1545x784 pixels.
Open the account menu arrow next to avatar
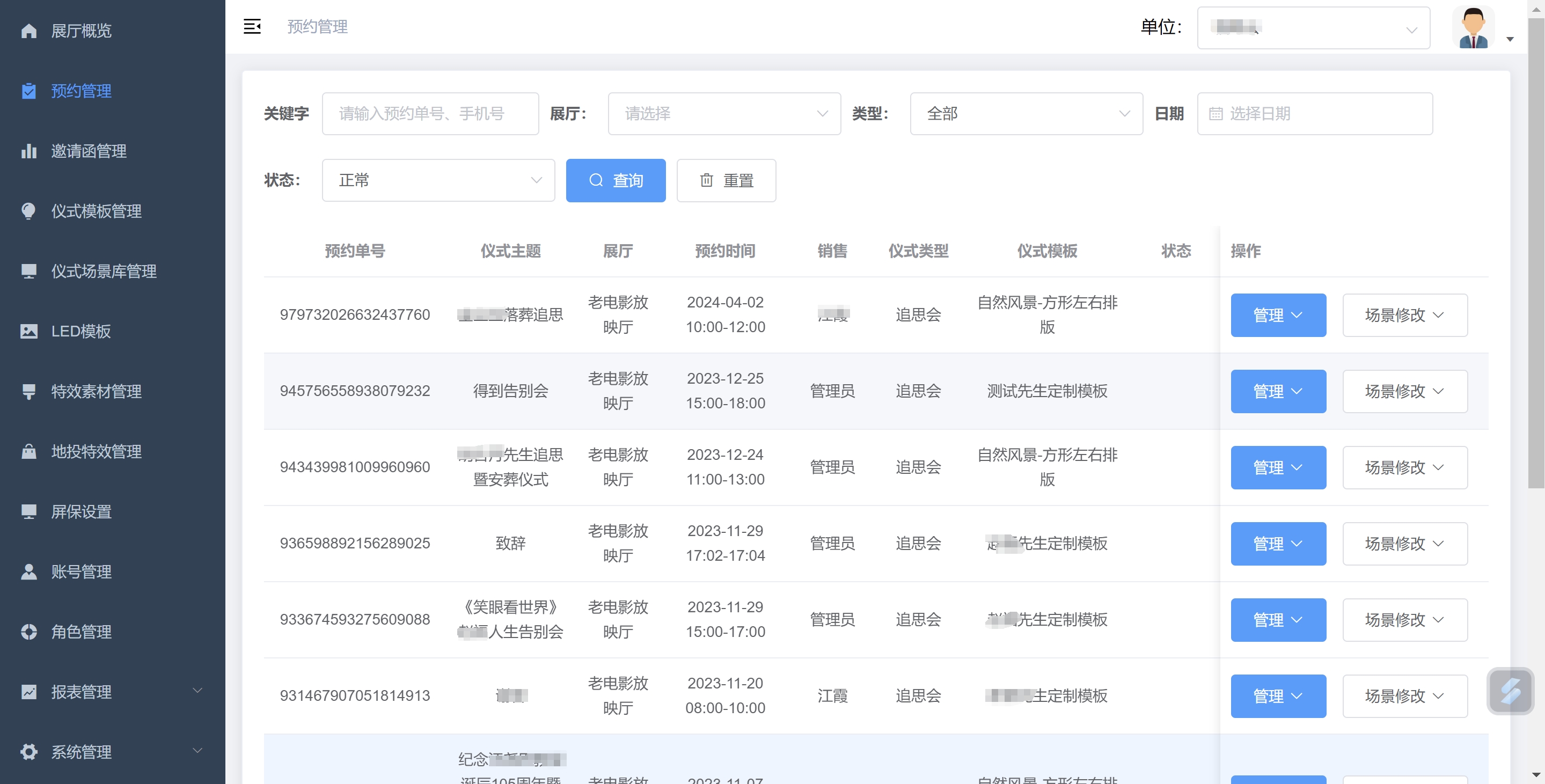[x=1510, y=39]
